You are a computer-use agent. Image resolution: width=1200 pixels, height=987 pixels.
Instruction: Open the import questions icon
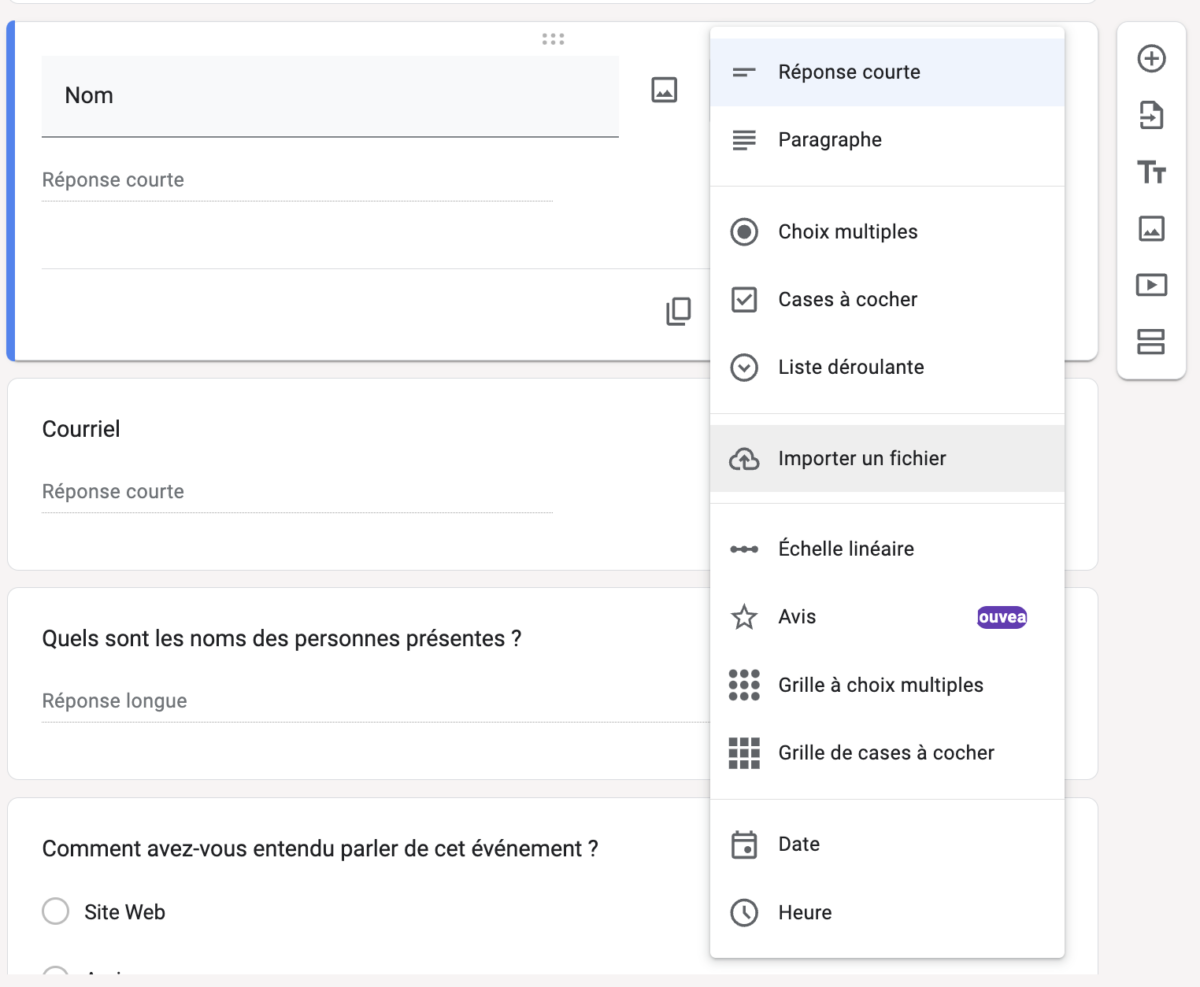click(x=1151, y=116)
